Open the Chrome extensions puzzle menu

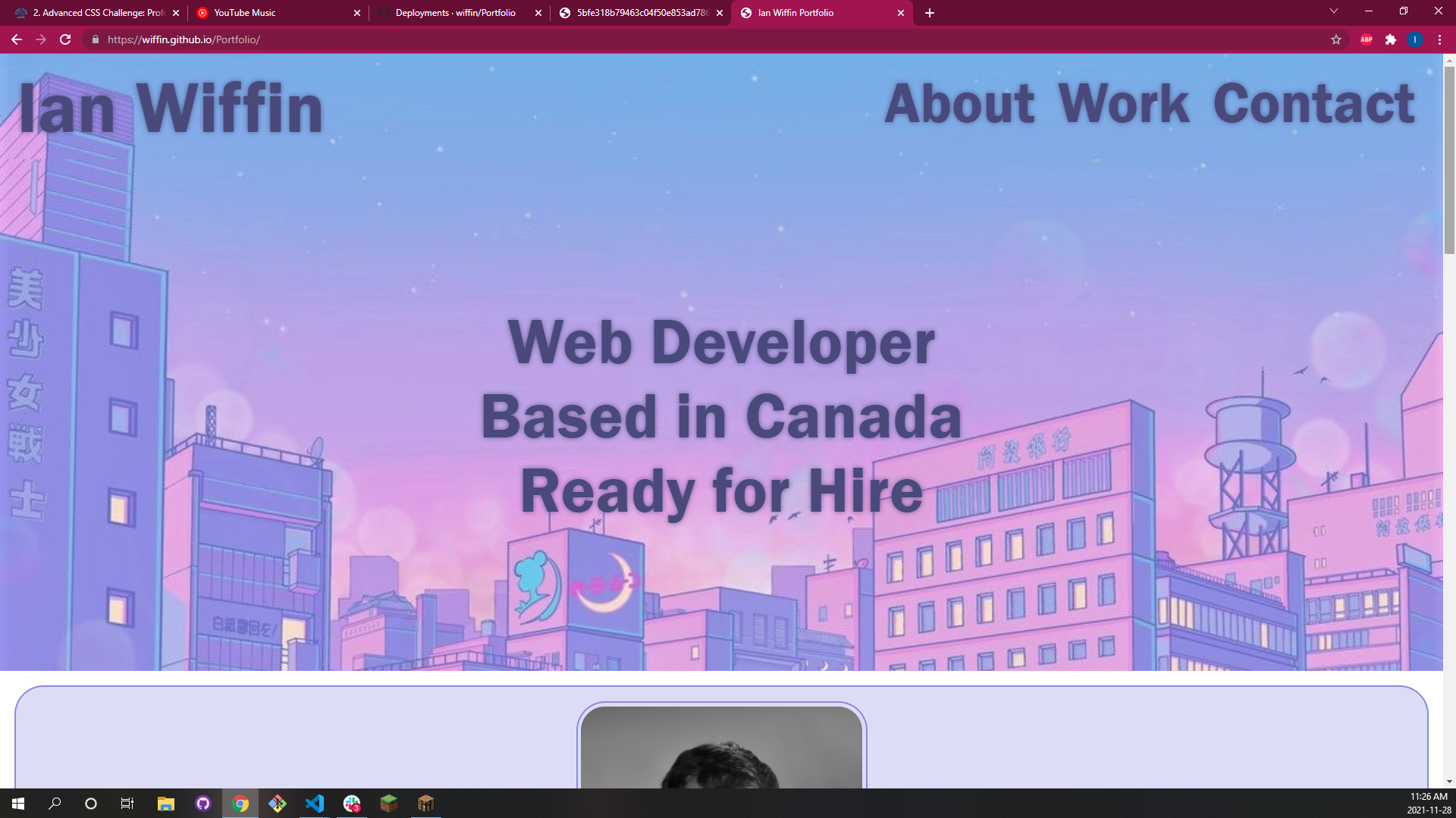click(x=1392, y=39)
